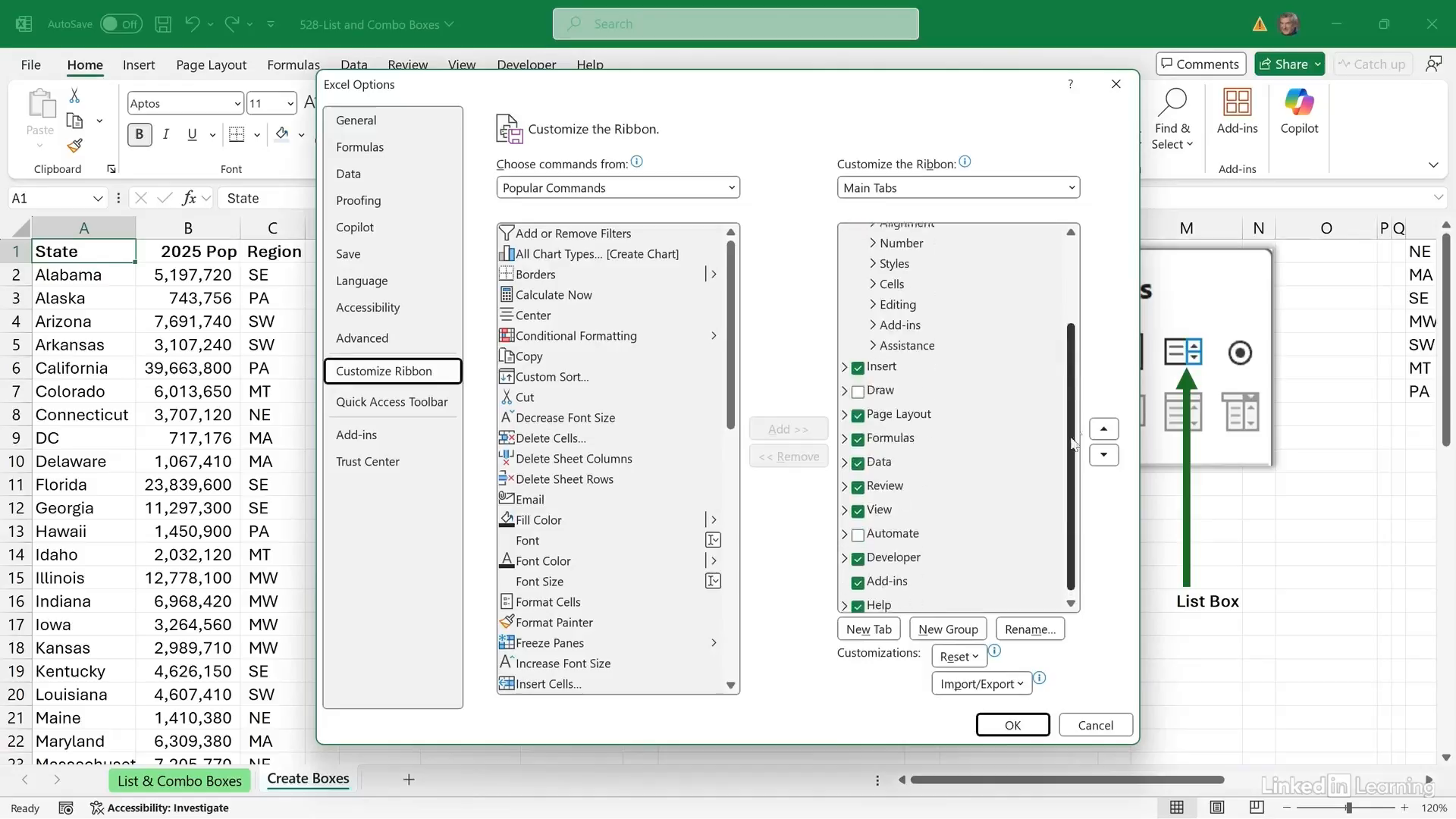The height and width of the screenshot is (819, 1456).
Task: Click the Fill Color bucket in ribbon
Action: 282,135
